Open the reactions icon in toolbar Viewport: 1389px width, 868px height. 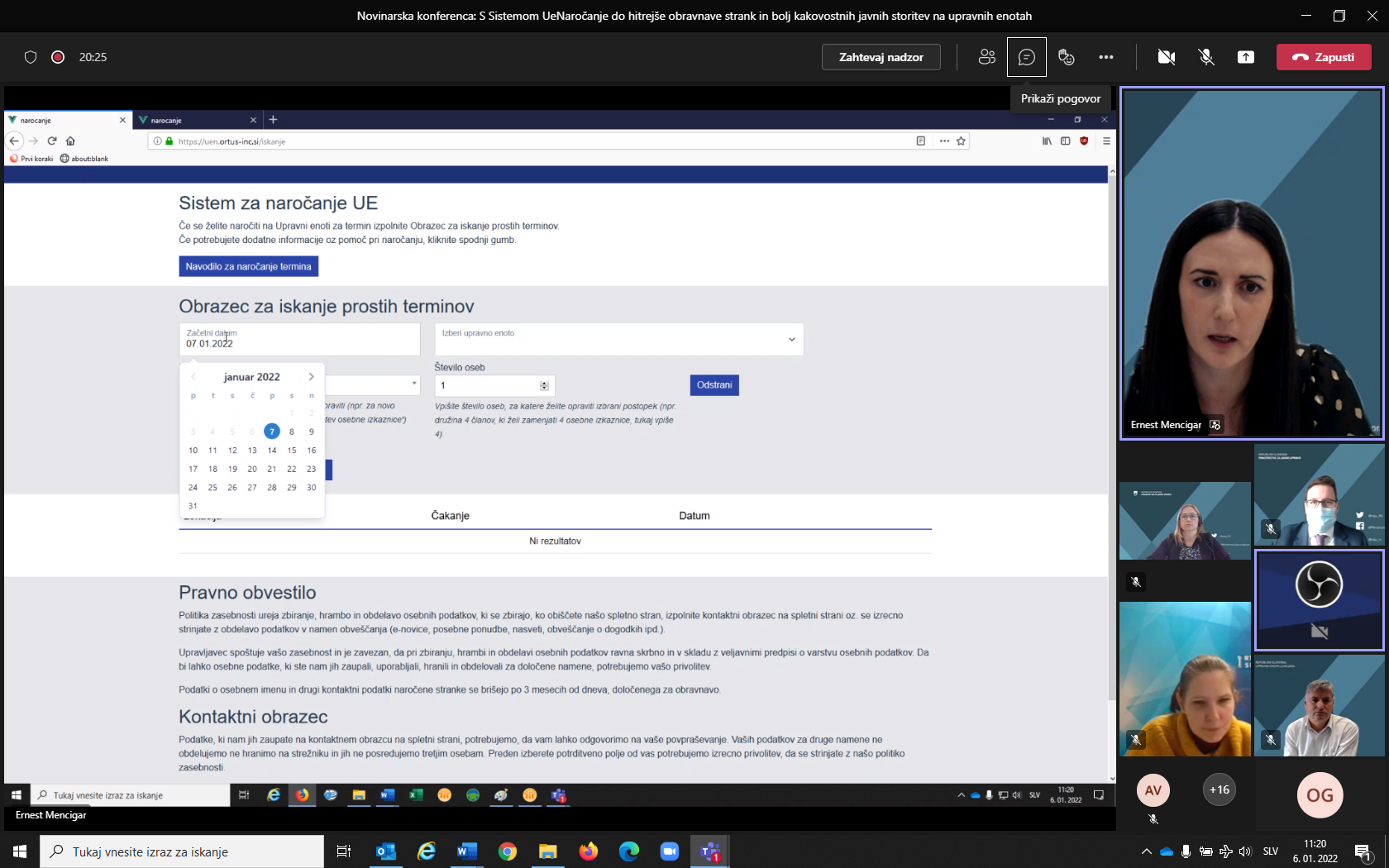pyautogui.click(x=1067, y=57)
